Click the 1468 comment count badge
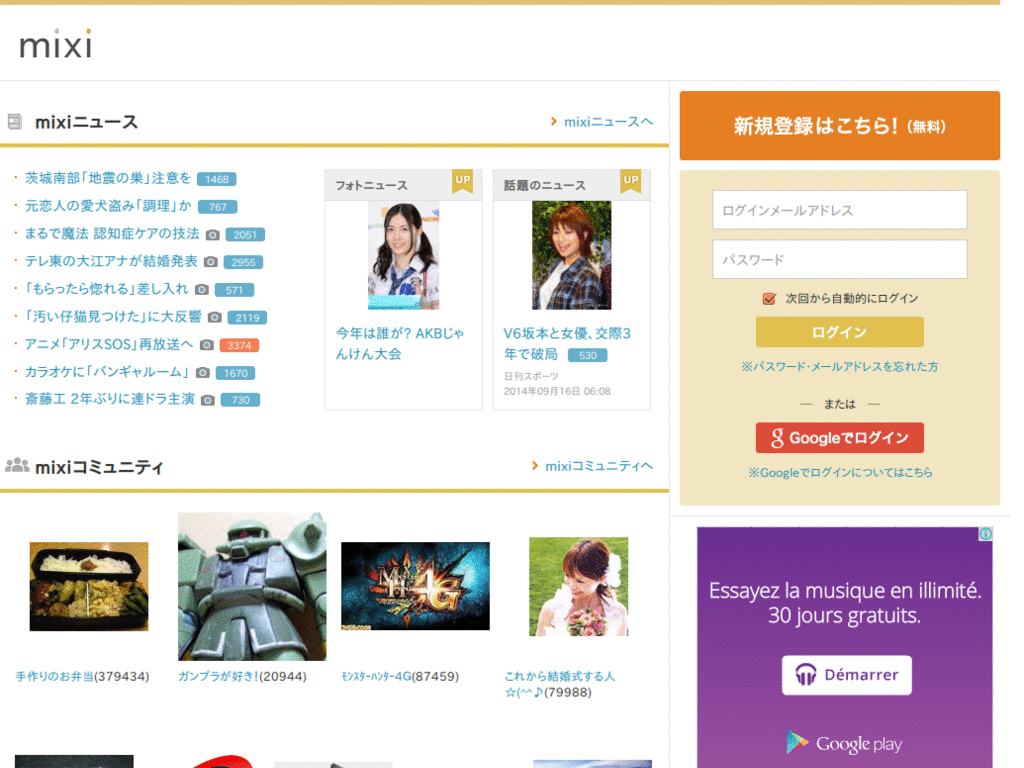 tap(216, 179)
